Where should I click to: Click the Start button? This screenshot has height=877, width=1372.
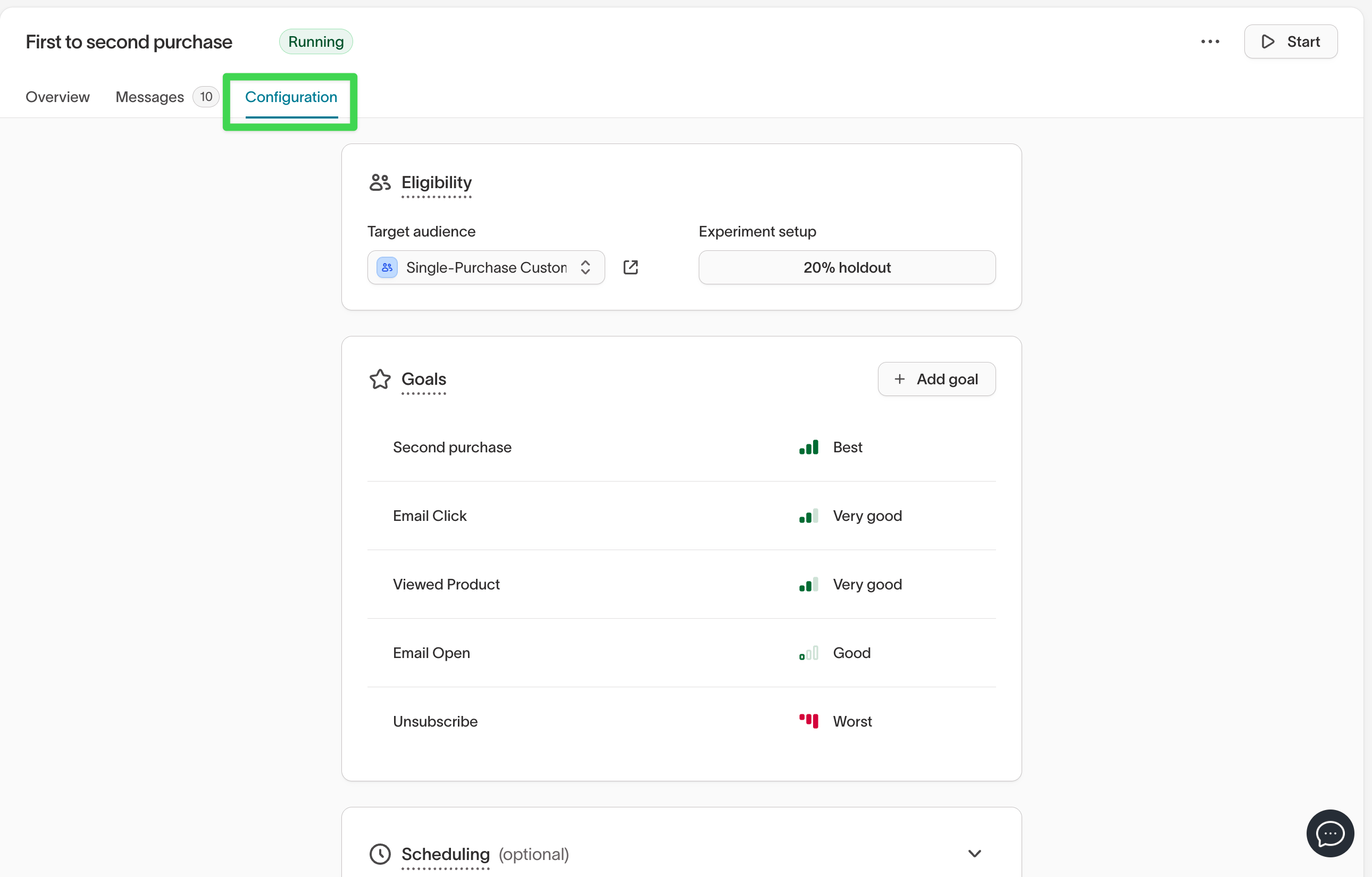point(1291,41)
